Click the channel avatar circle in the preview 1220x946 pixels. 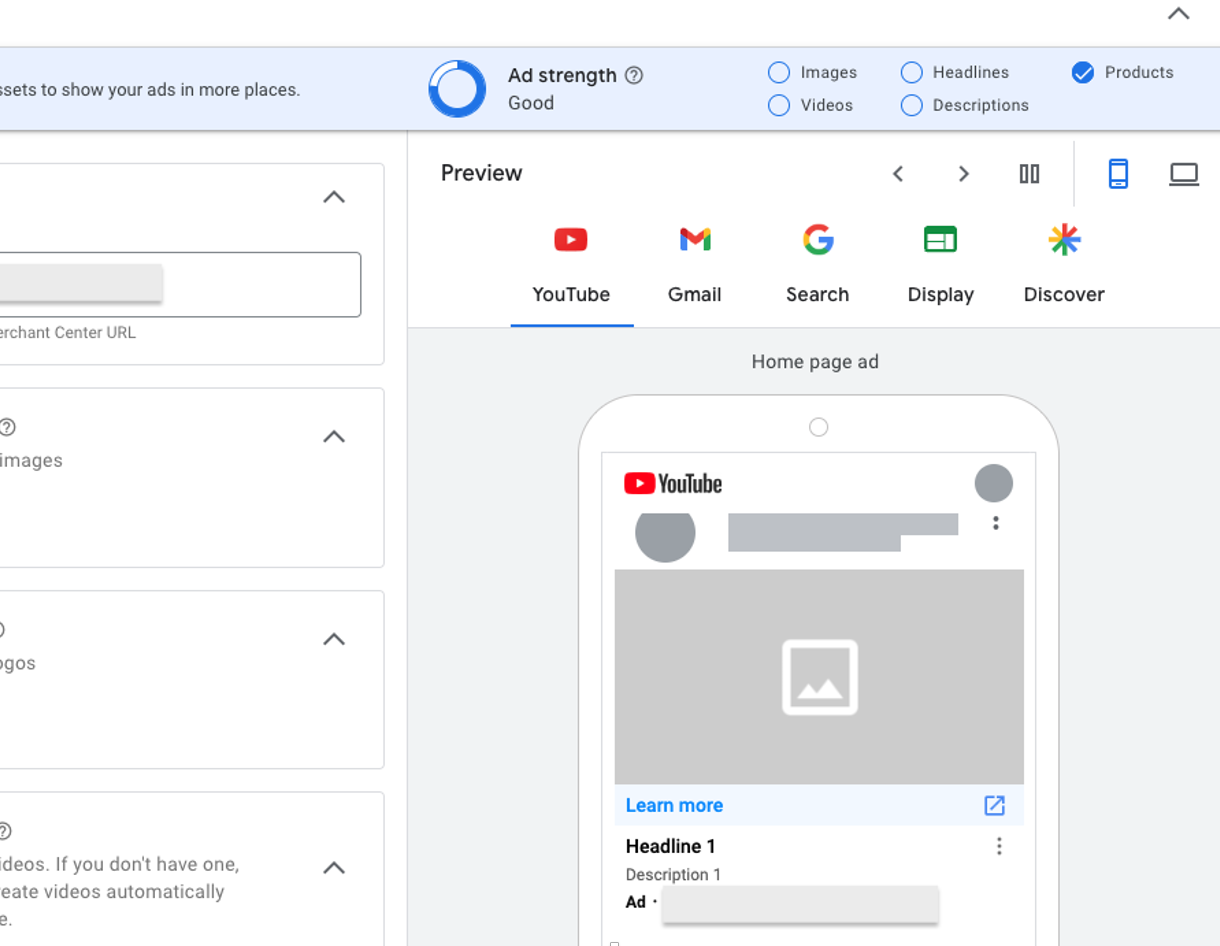pos(665,536)
